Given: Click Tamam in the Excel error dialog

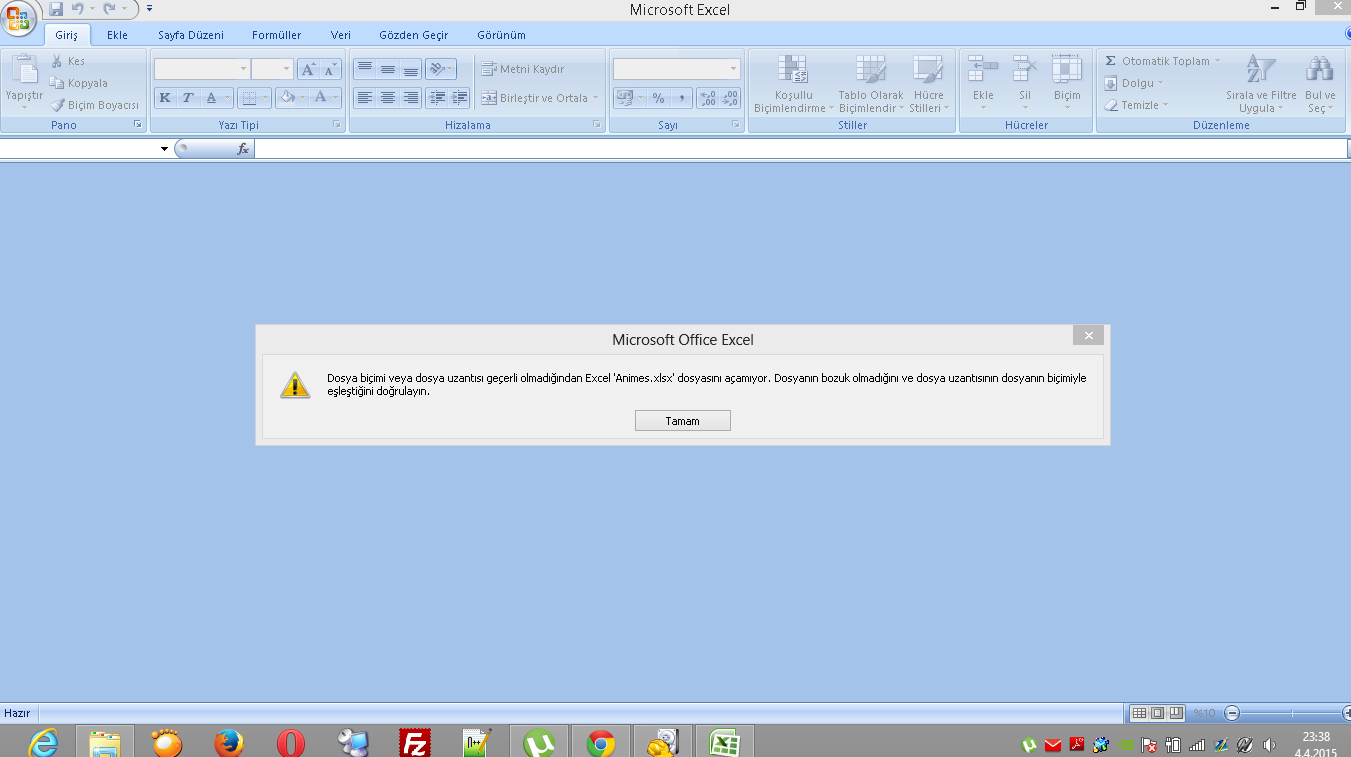Looking at the screenshot, I should [x=683, y=421].
